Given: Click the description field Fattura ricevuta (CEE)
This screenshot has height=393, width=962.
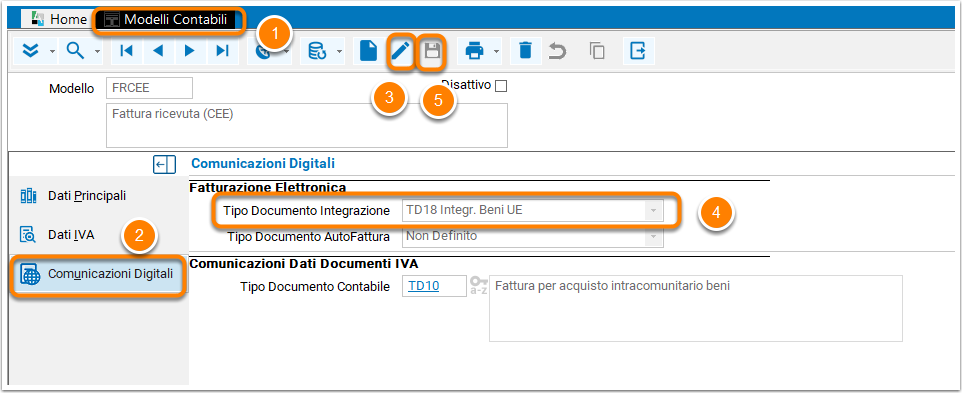Looking at the screenshot, I should click(x=307, y=125).
